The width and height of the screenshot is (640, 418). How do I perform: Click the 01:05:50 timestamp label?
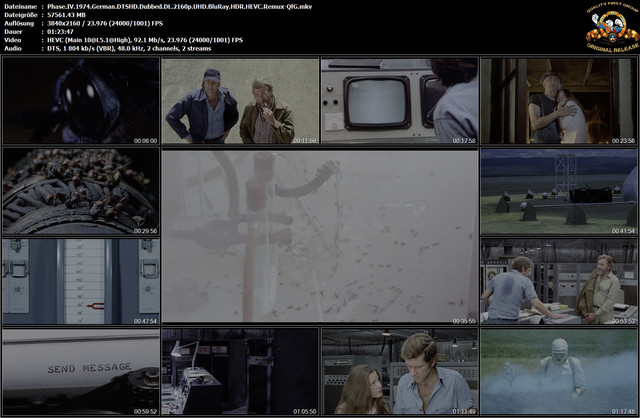(305, 411)
